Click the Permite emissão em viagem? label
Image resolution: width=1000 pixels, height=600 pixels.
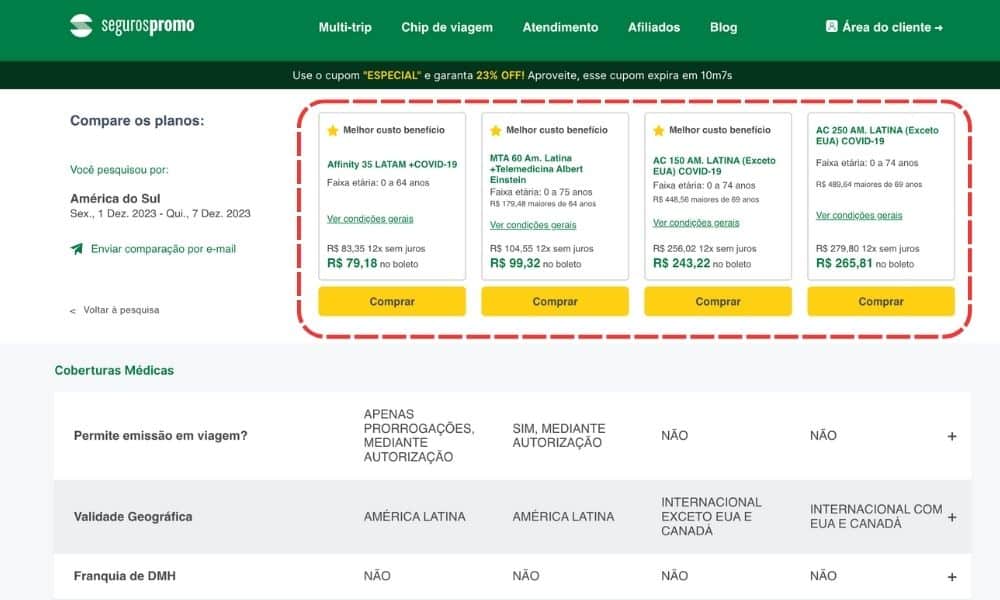point(161,435)
